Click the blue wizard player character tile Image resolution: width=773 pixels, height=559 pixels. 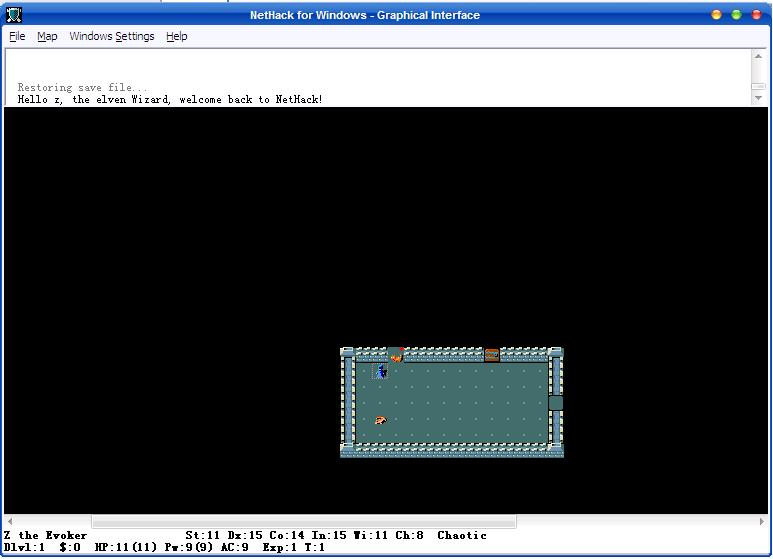click(380, 371)
